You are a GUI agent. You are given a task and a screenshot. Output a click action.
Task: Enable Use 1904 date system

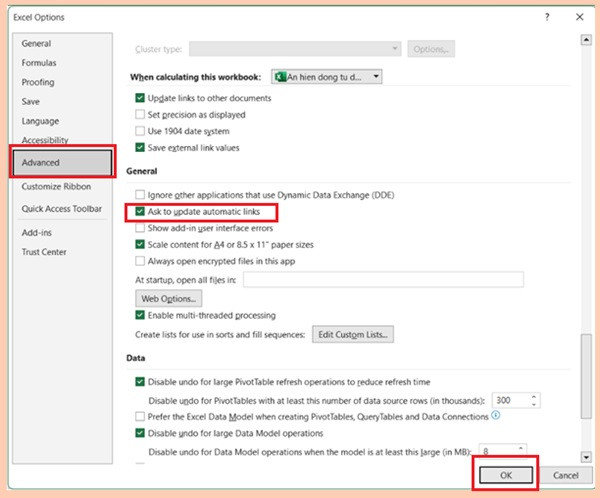point(140,131)
